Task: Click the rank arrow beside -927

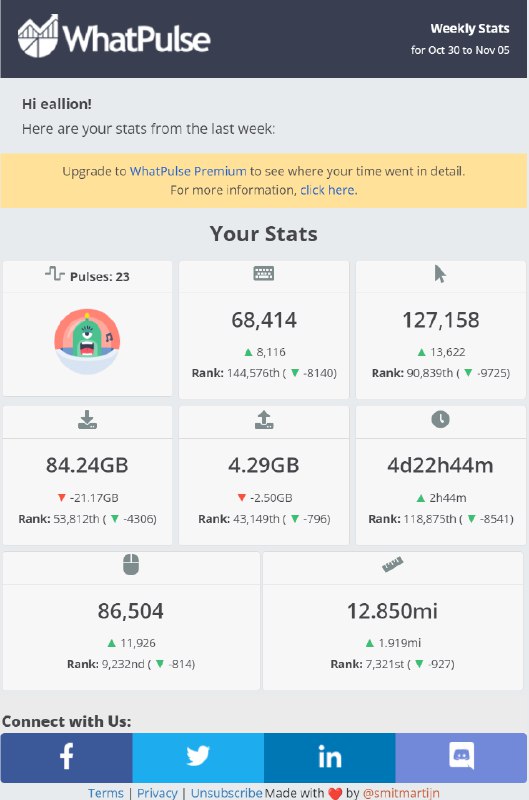Action: [419, 664]
